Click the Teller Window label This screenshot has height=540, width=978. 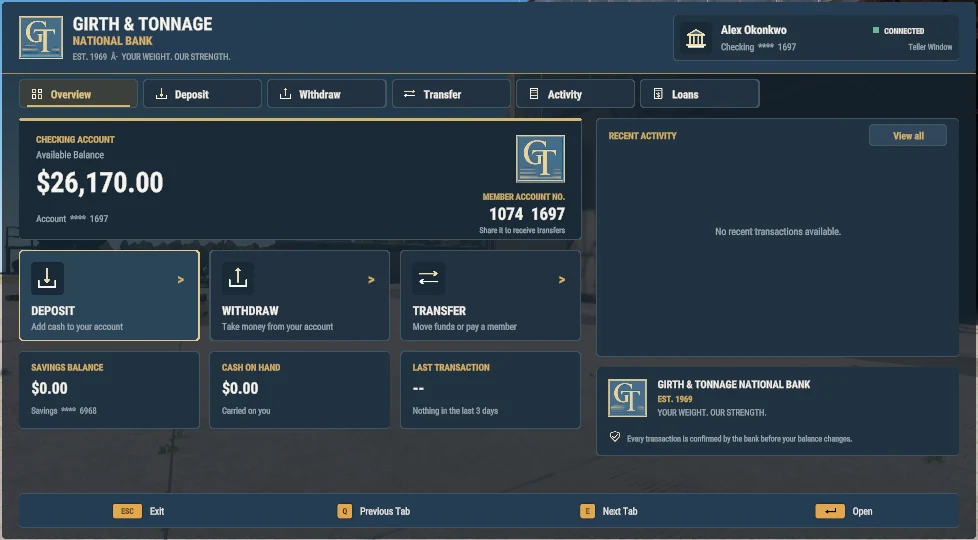(930, 47)
